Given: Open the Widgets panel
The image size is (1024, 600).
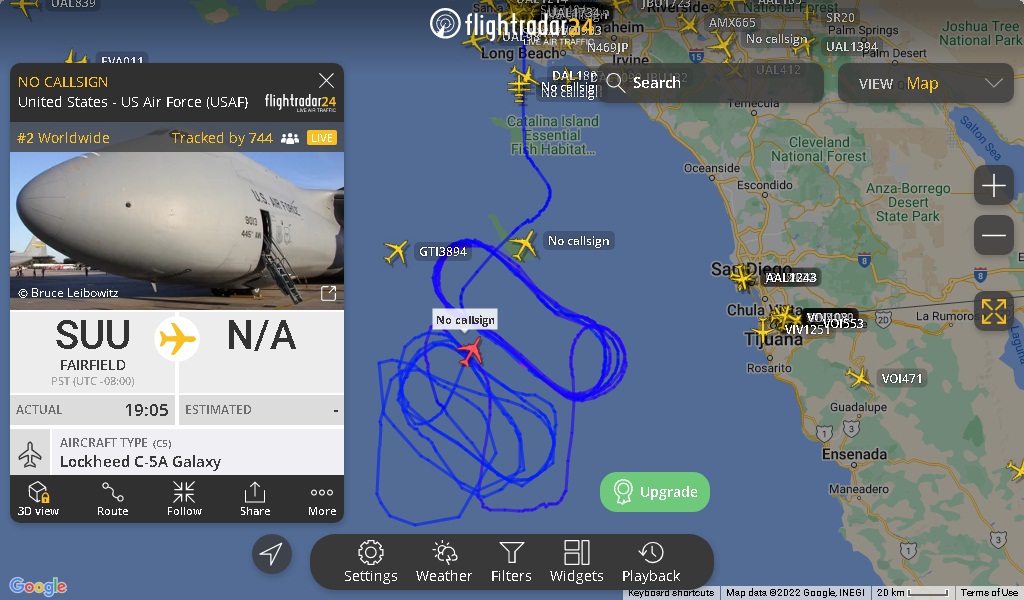Looking at the screenshot, I should point(577,561).
